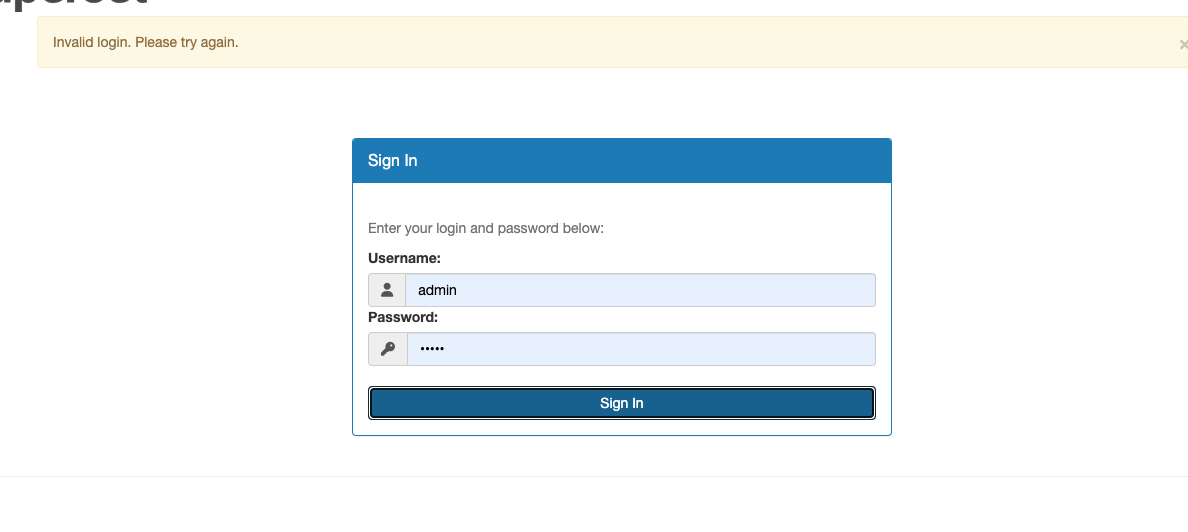1188x532 pixels.
Task: Dismiss the invalid login alert
Action: [1183, 44]
